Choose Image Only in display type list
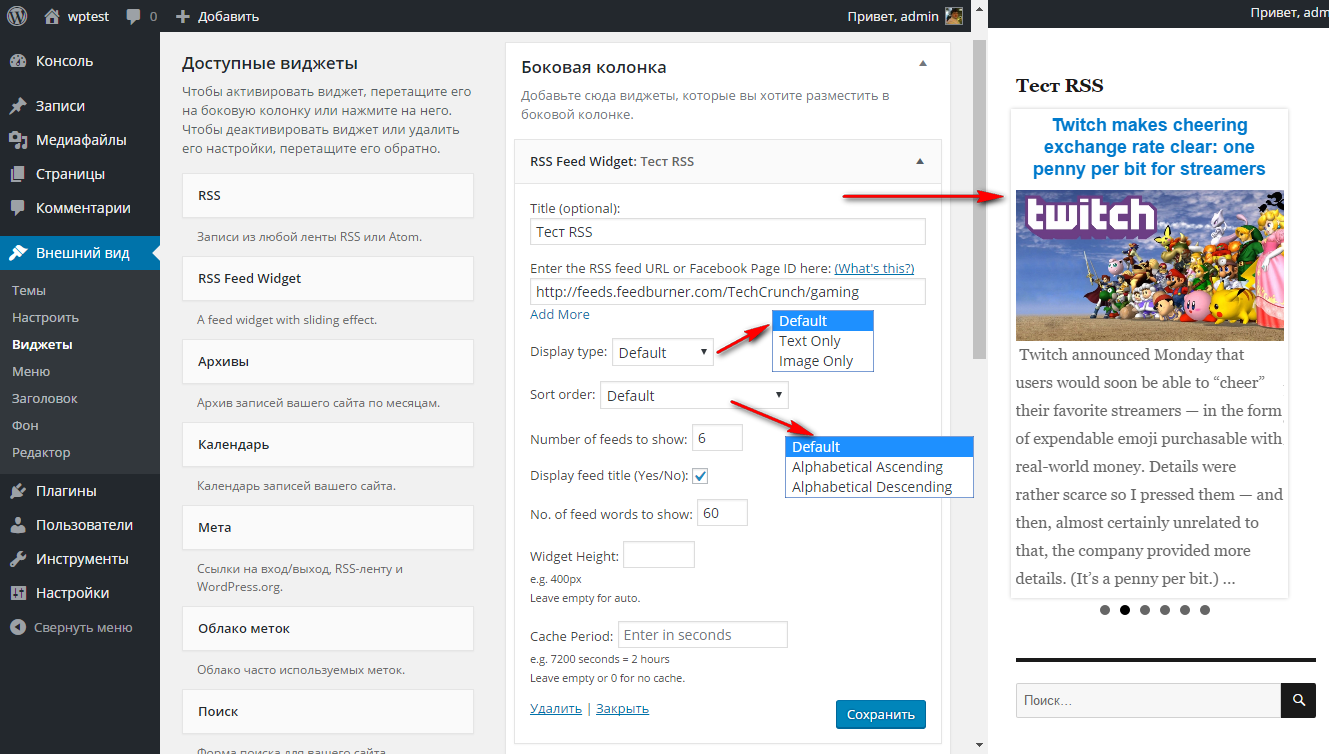 tap(823, 361)
